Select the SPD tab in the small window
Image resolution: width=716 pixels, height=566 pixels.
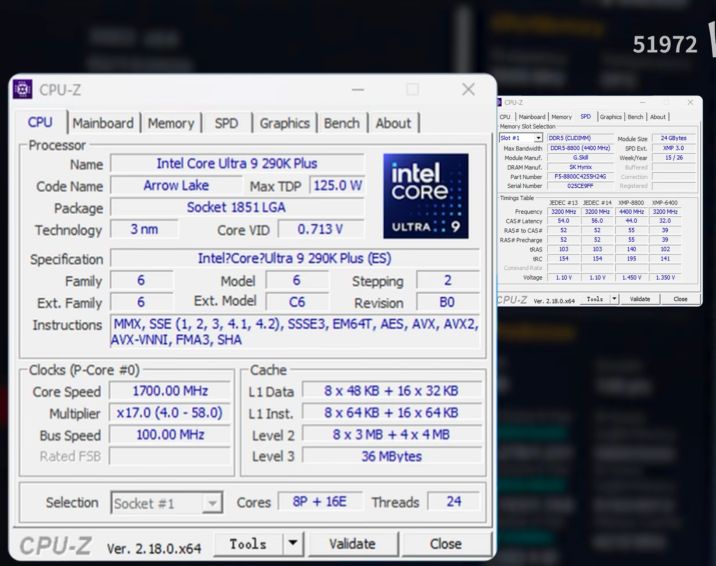(585, 116)
